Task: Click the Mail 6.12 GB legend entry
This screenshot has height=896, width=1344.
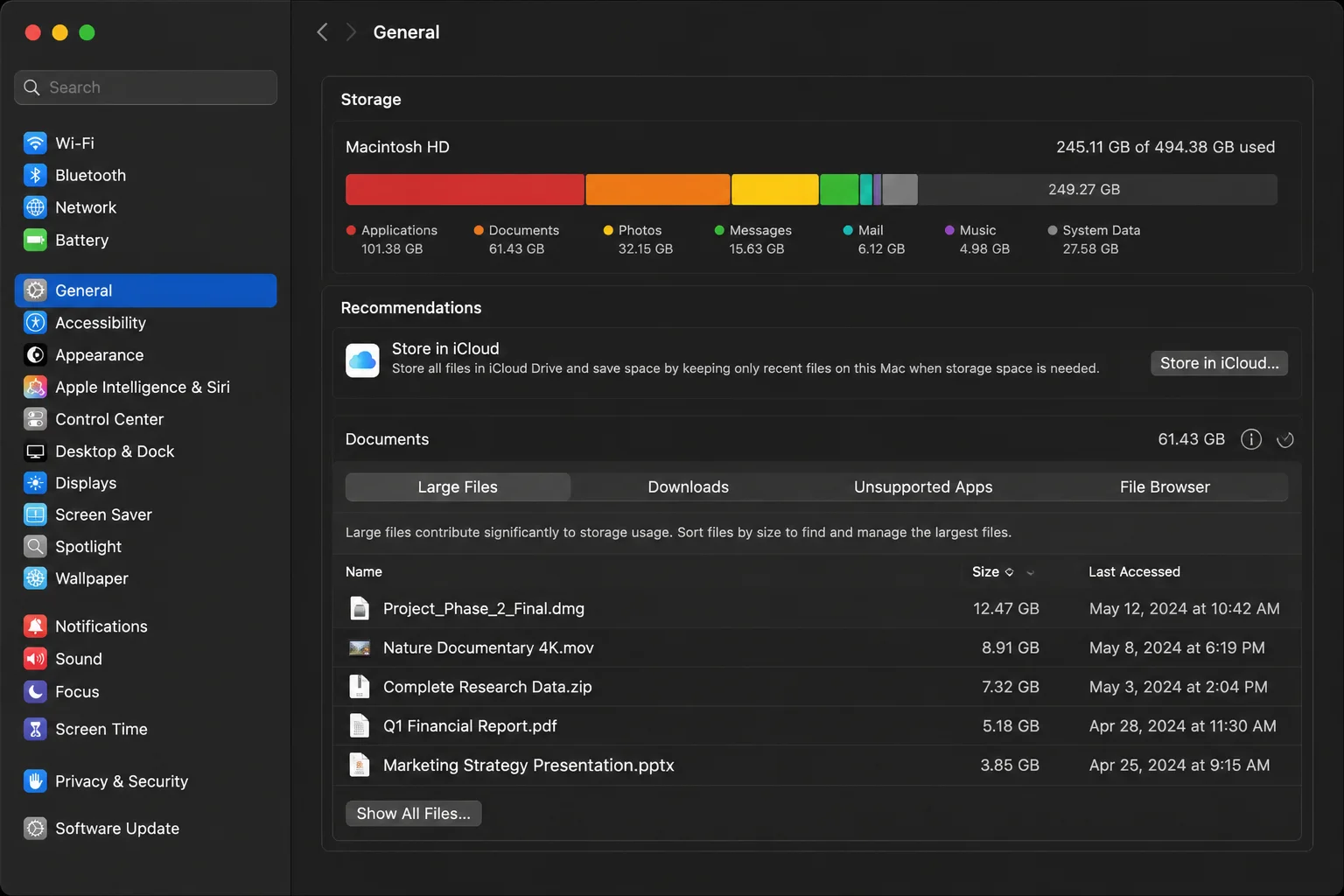Action: tap(874, 240)
